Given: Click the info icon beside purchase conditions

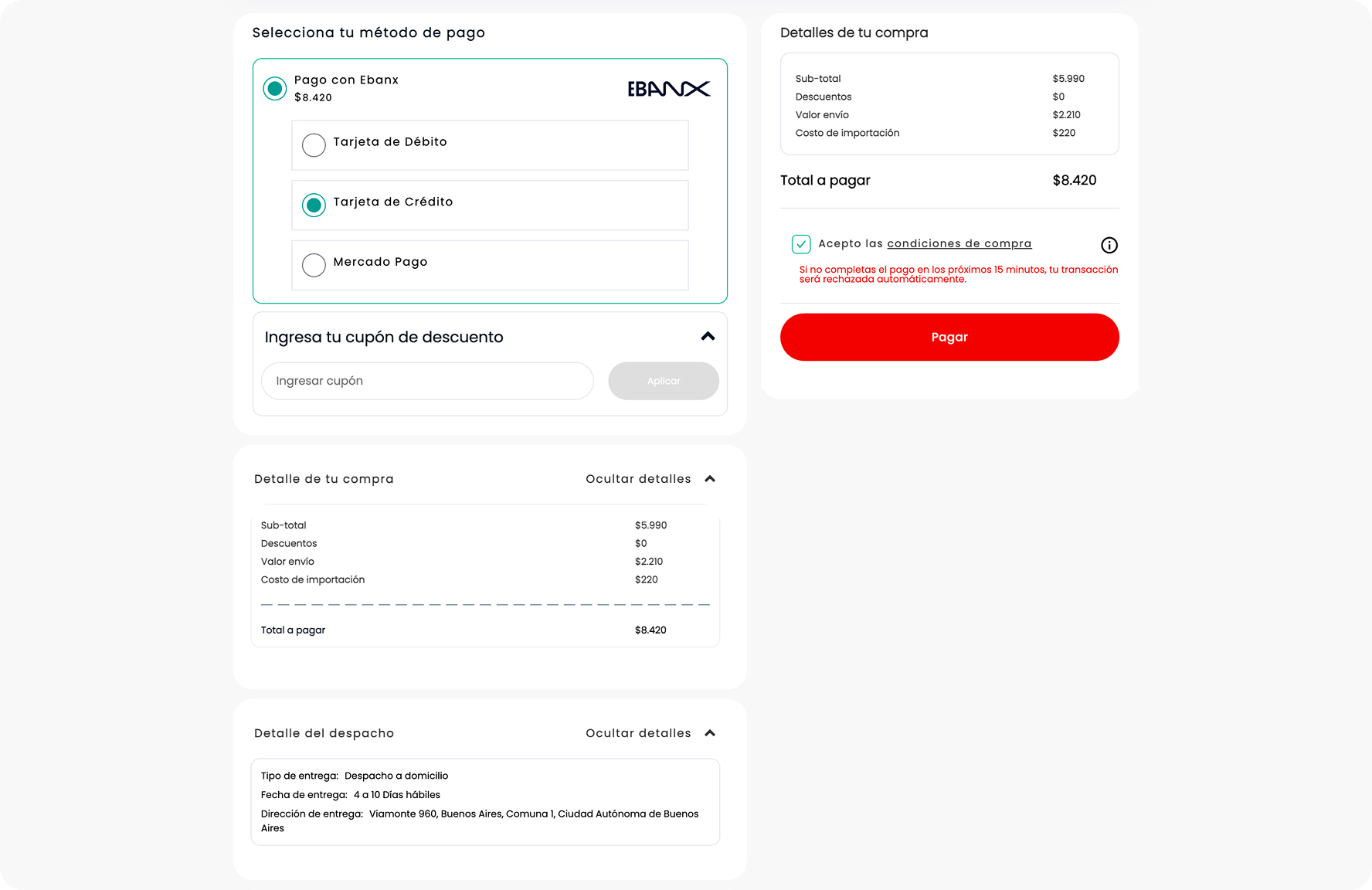Looking at the screenshot, I should click(x=1109, y=245).
